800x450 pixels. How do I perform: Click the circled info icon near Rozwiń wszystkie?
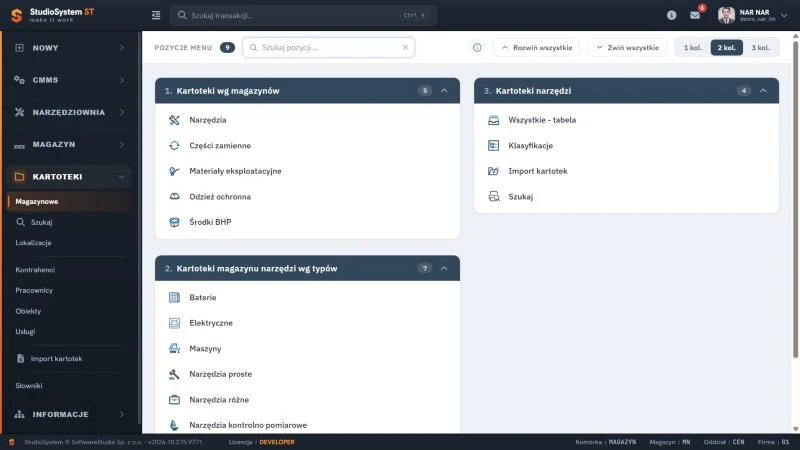pyautogui.click(x=477, y=47)
